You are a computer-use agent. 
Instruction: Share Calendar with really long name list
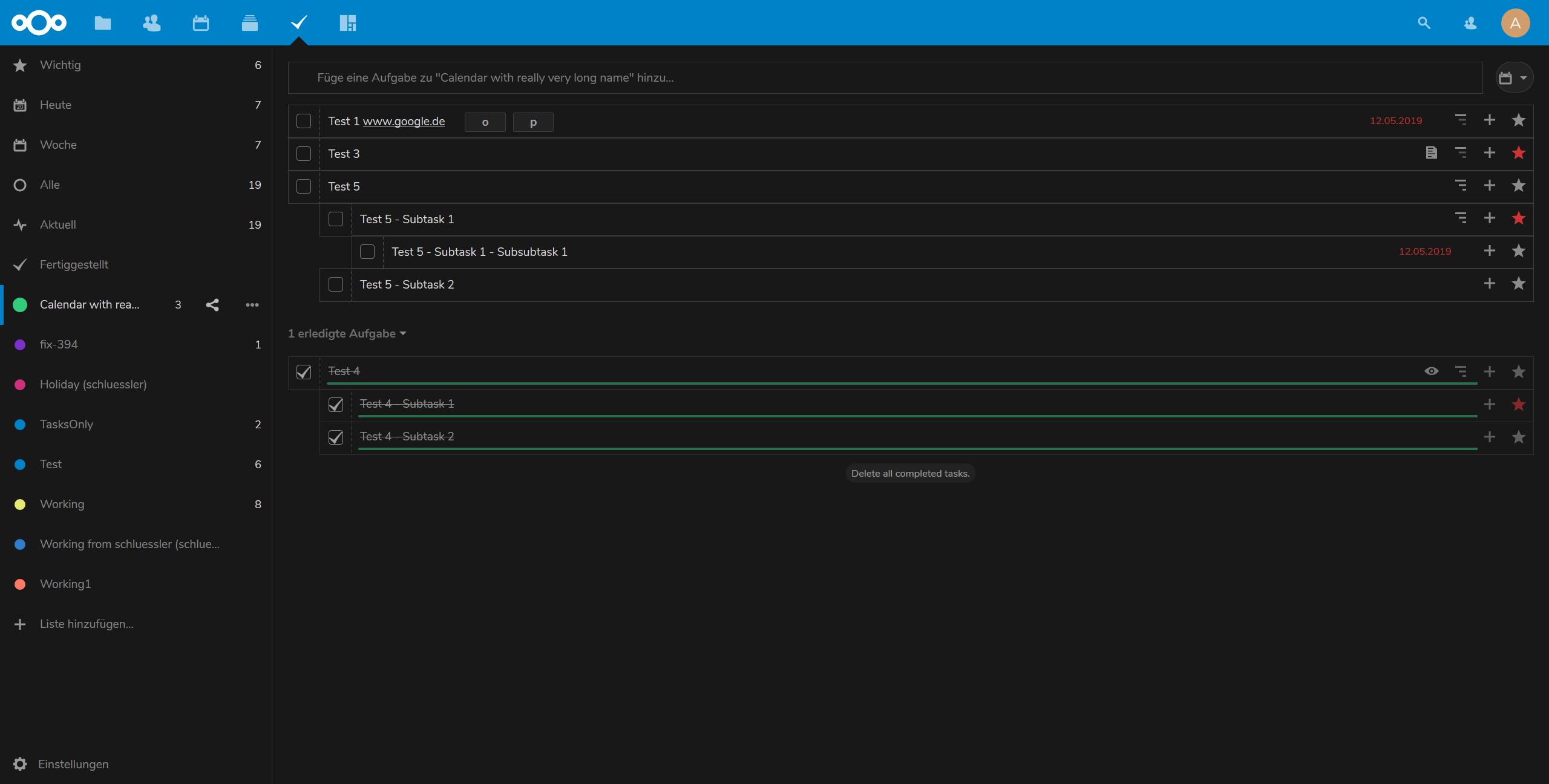(x=212, y=305)
